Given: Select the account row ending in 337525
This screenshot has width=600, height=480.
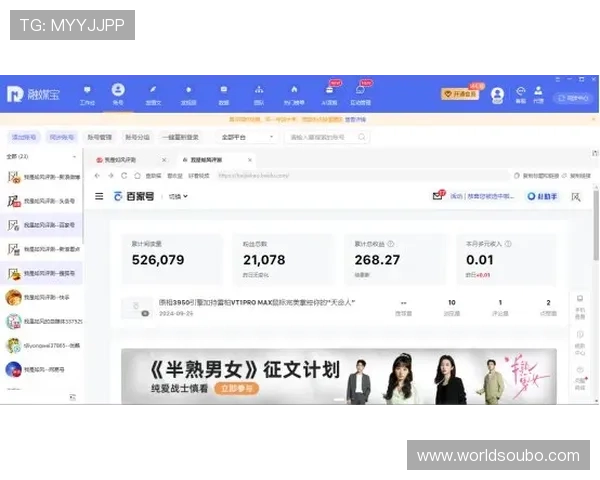Looking at the screenshot, I should pyautogui.click(x=41, y=321).
